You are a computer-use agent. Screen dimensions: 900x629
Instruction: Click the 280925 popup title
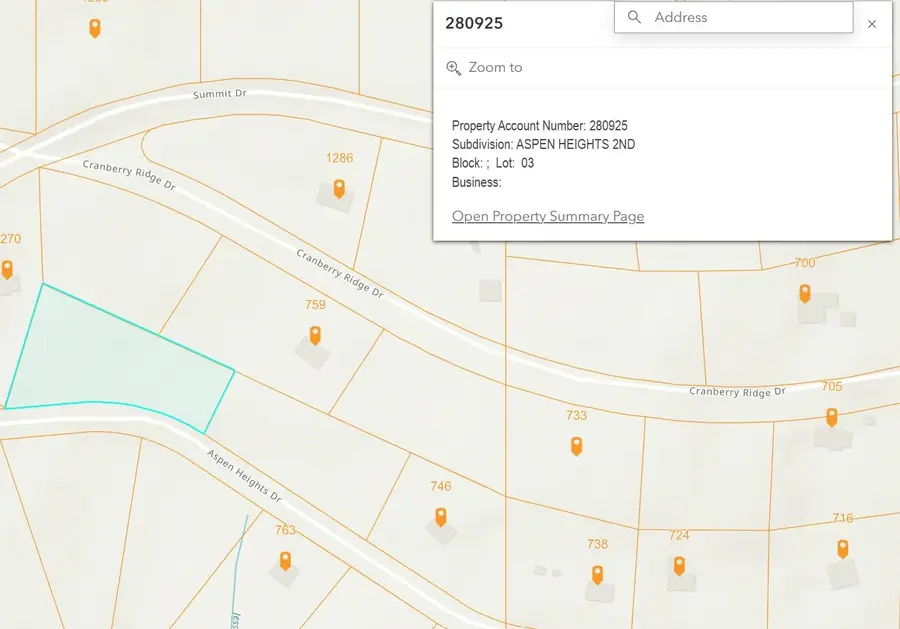point(474,23)
